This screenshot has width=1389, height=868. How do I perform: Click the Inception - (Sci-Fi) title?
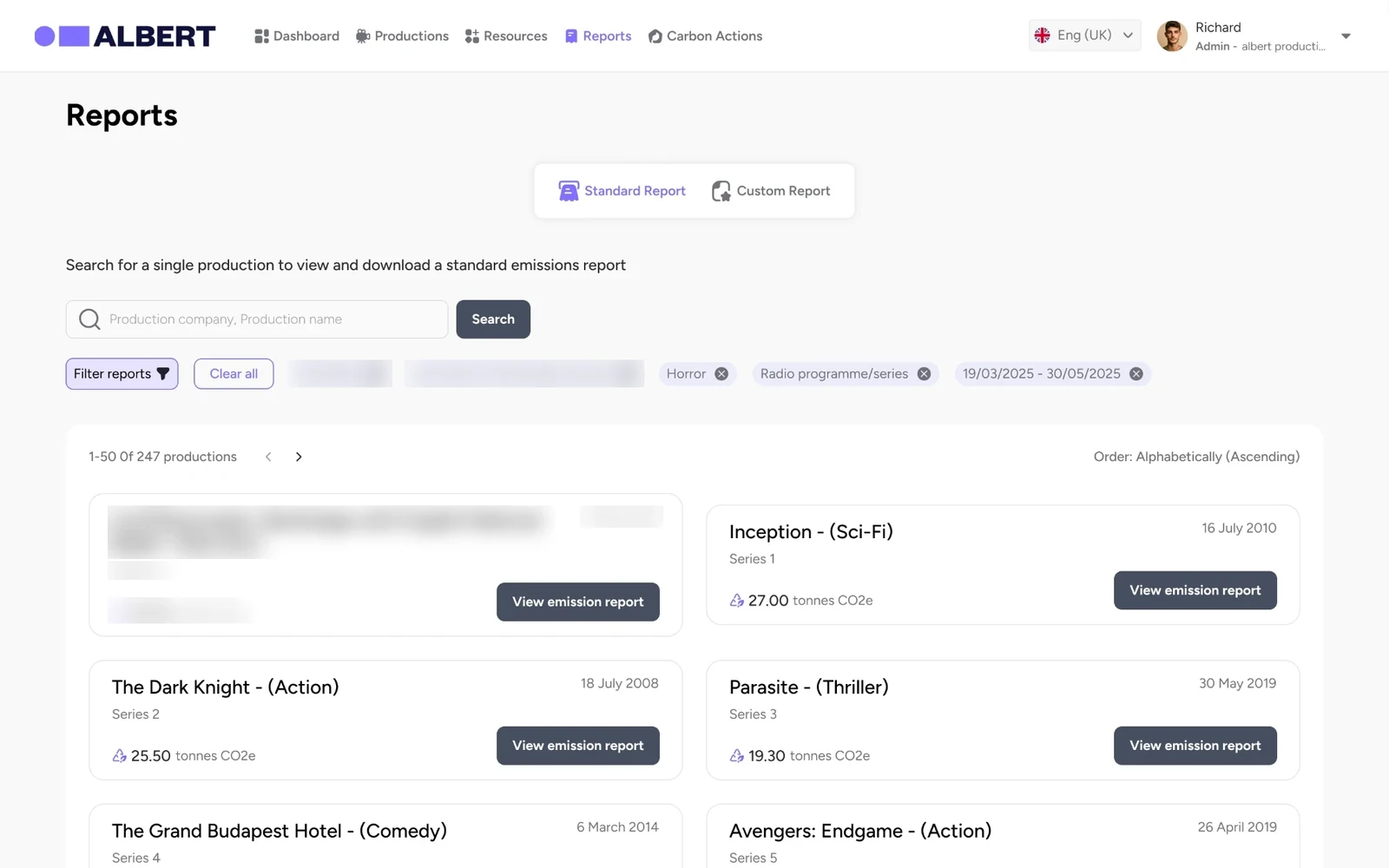[811, 531]
